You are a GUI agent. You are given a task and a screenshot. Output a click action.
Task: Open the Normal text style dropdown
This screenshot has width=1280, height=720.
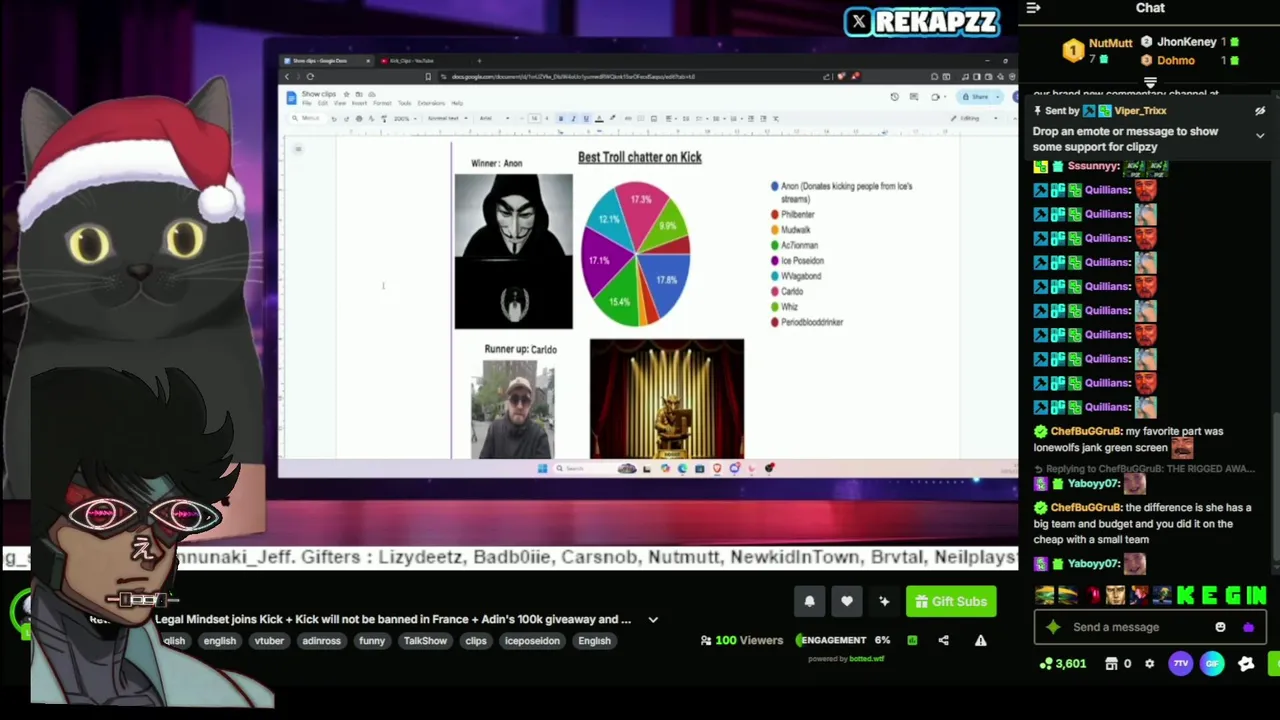click(x=446, y=118)
